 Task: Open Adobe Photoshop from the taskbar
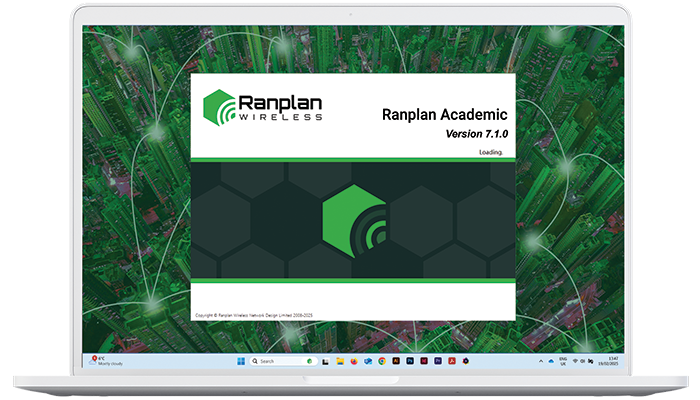tap(410, 361)
